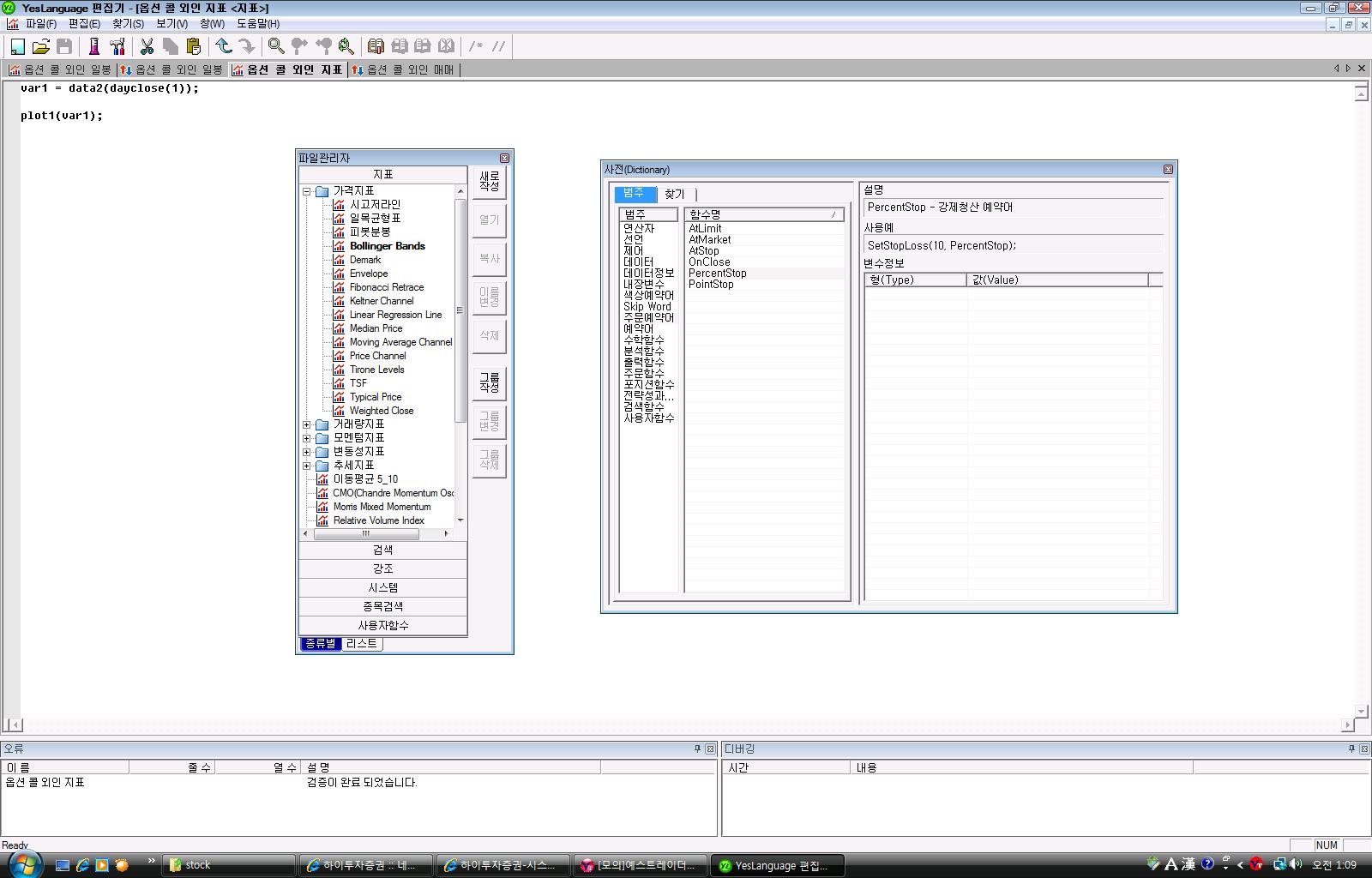
Task: Switch to the 찾기 tab in Dictionary
Action: (x=675, y=194)
